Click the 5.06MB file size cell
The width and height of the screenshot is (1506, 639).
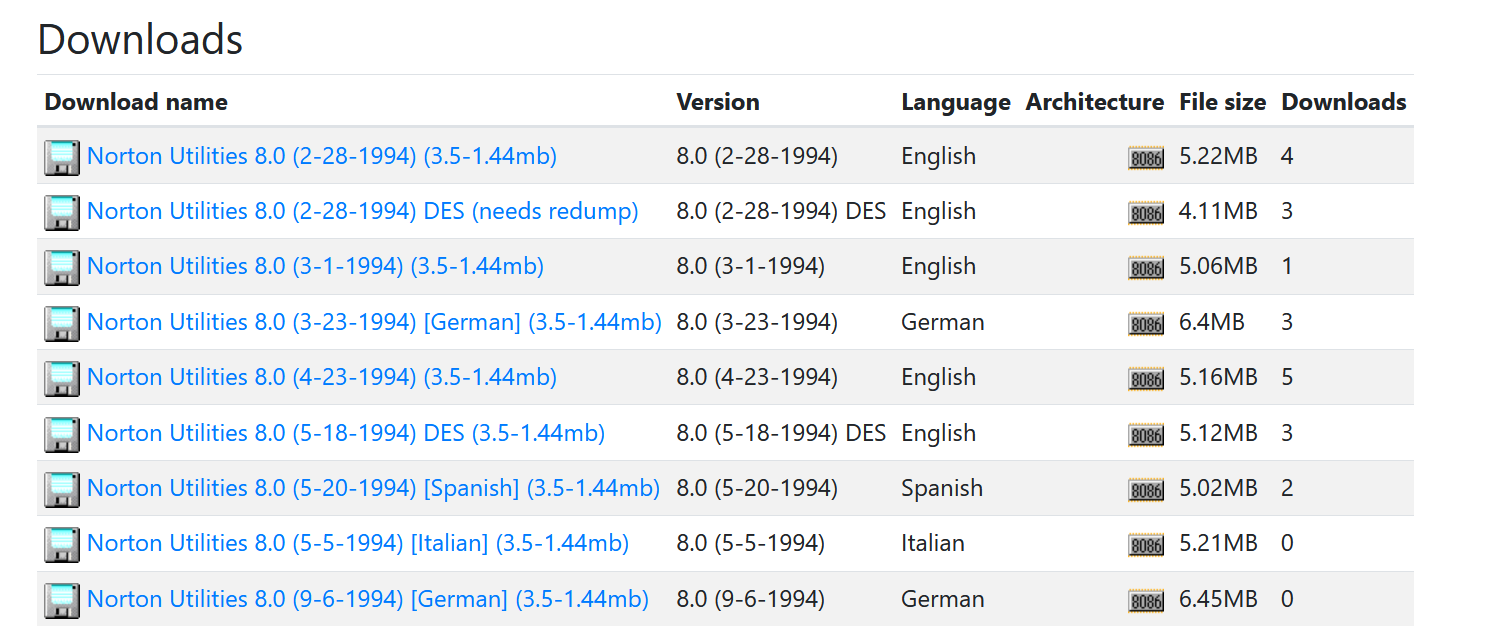(1218, 266)
